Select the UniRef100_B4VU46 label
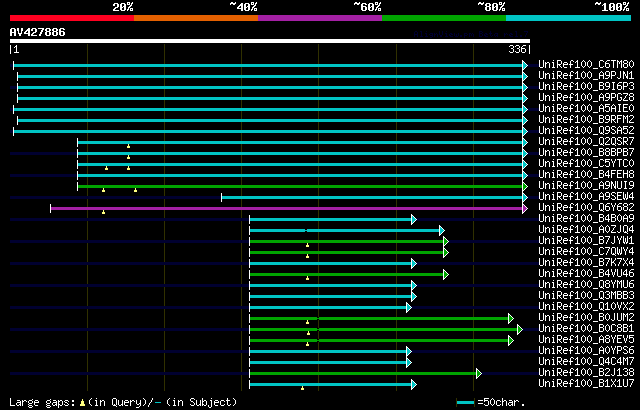Screen dimensions: 640x410 (x=586, y=274)
